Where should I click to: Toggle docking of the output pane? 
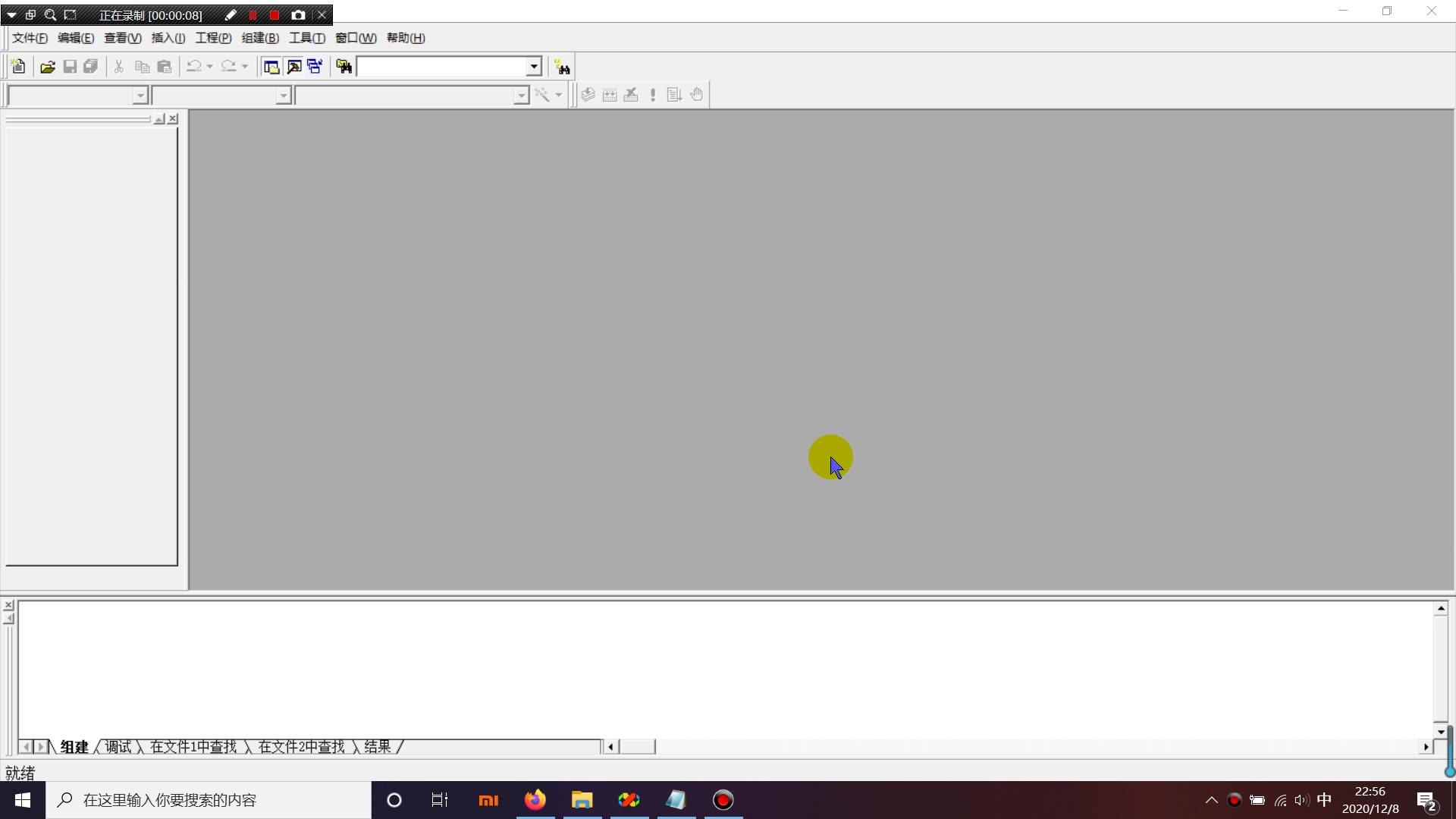pyautogui.click(x=8, y=619)
